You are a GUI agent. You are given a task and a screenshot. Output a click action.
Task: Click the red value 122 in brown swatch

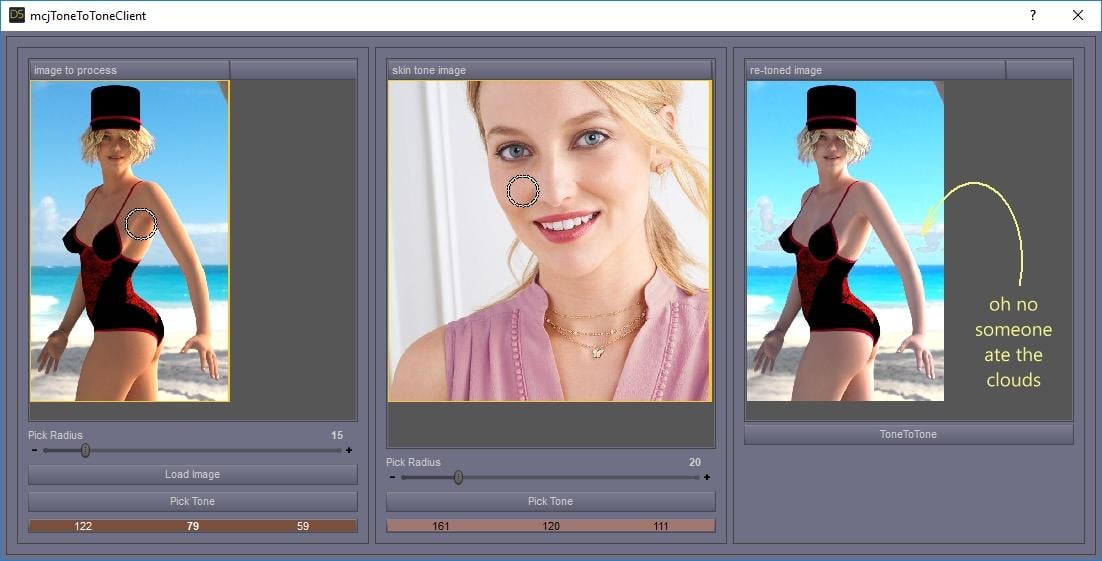tap(83, 526)
